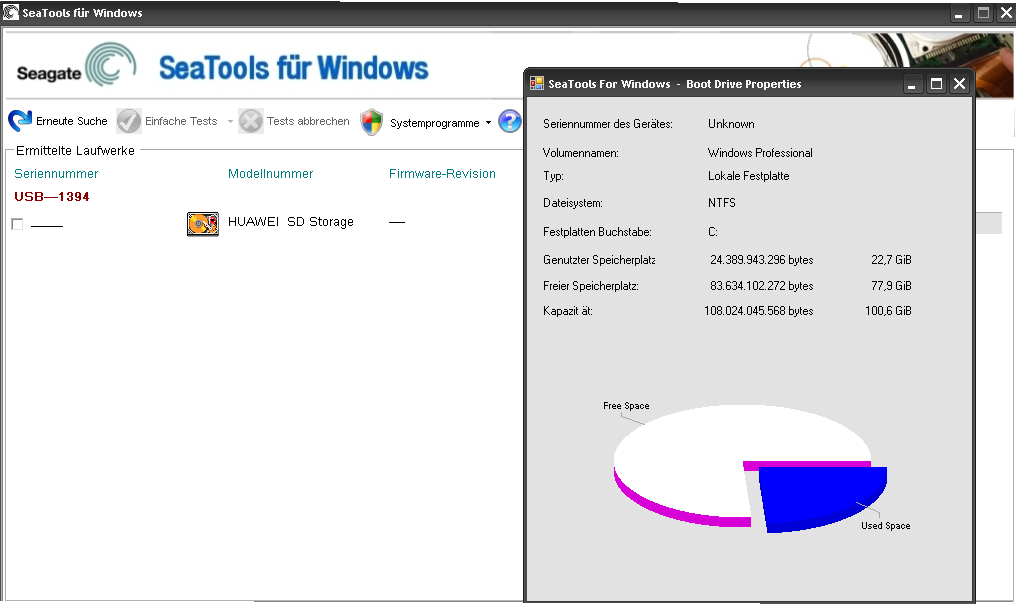Click the Einfache Tests checkmark icon
Screen dimensions: 1026x614
(x=129, y=121)
